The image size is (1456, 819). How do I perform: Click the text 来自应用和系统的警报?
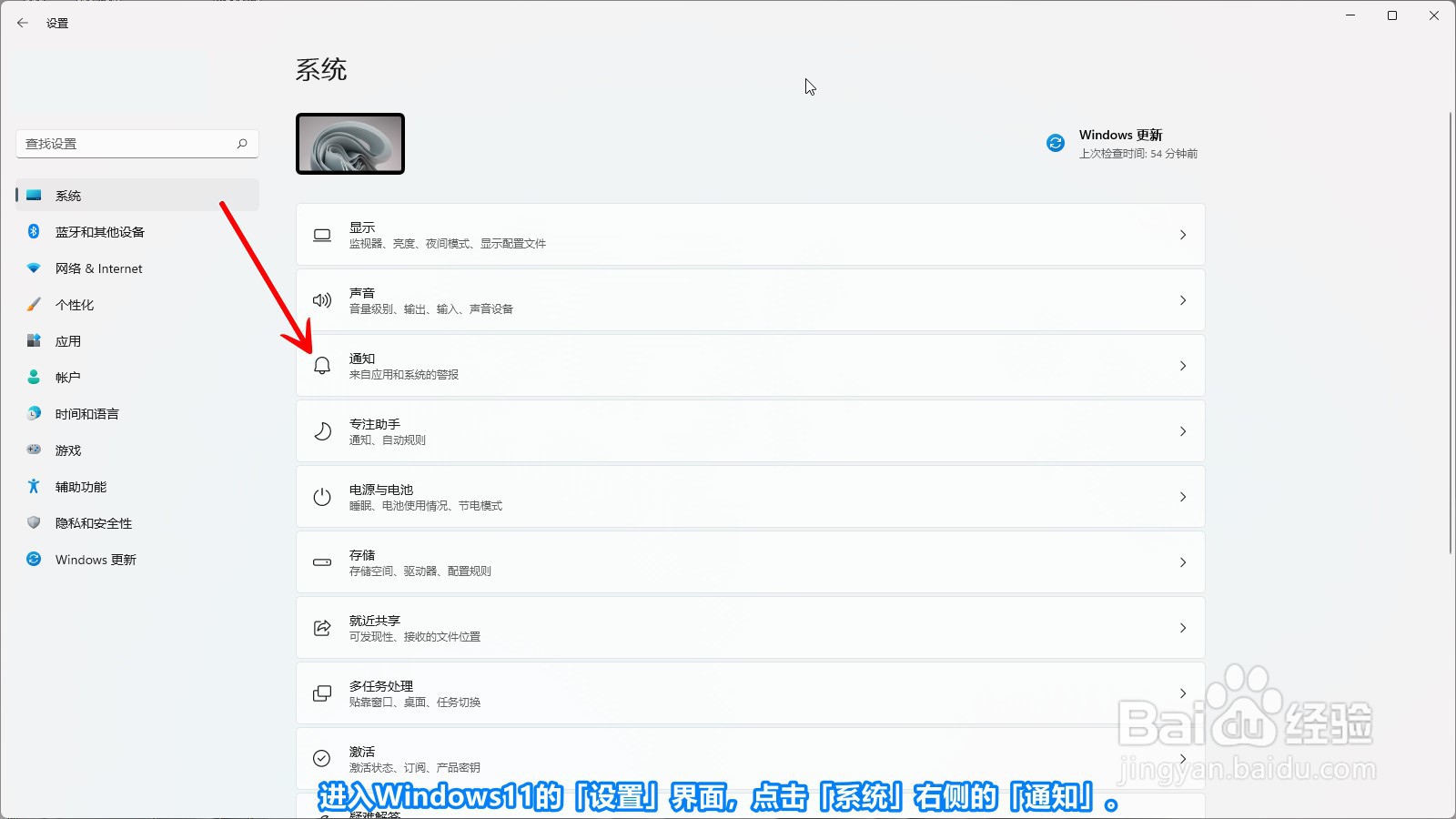(x=404, y=375)
